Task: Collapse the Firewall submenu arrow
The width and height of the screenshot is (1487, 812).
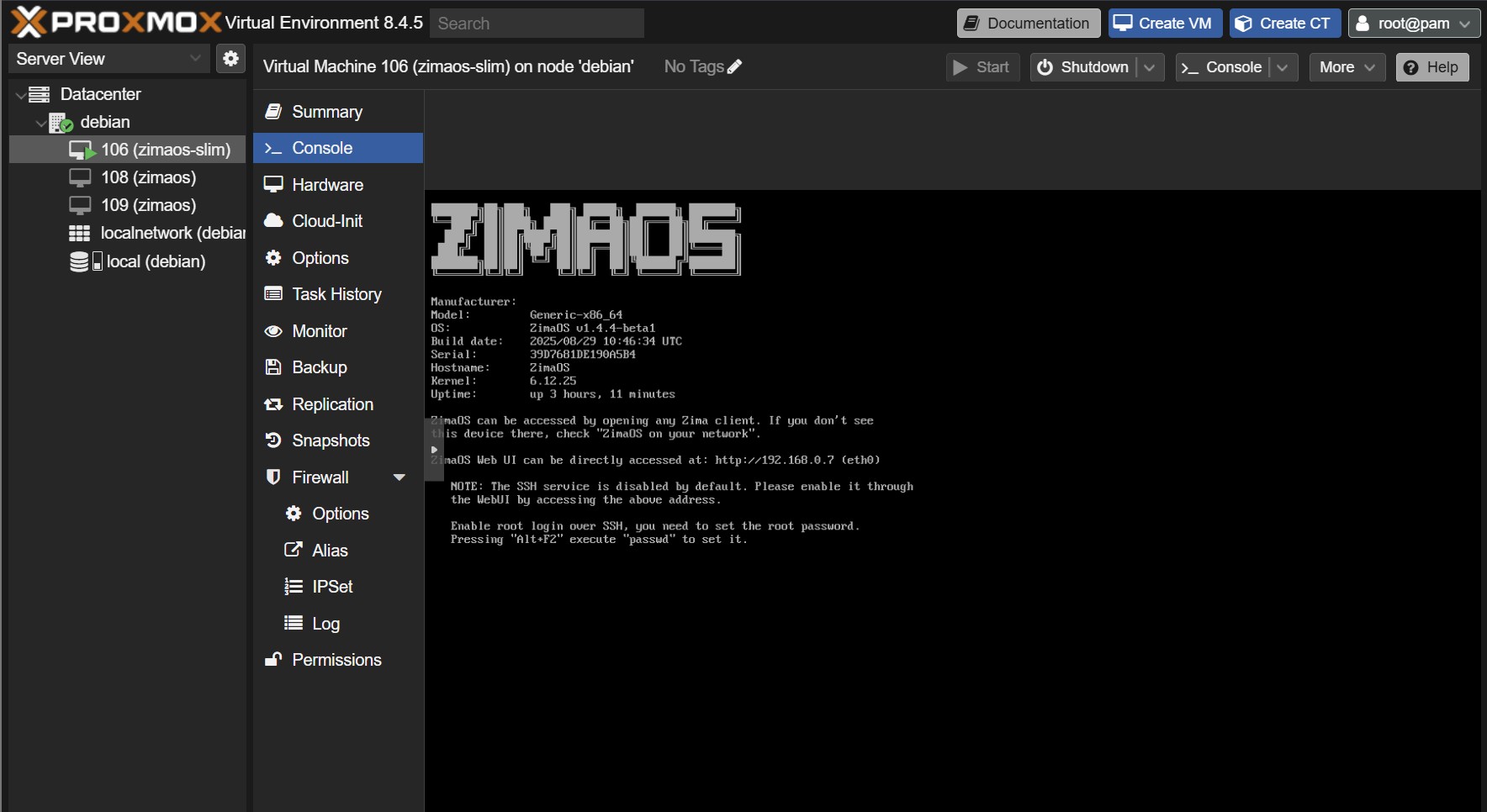Action: [x=400, y=477]
